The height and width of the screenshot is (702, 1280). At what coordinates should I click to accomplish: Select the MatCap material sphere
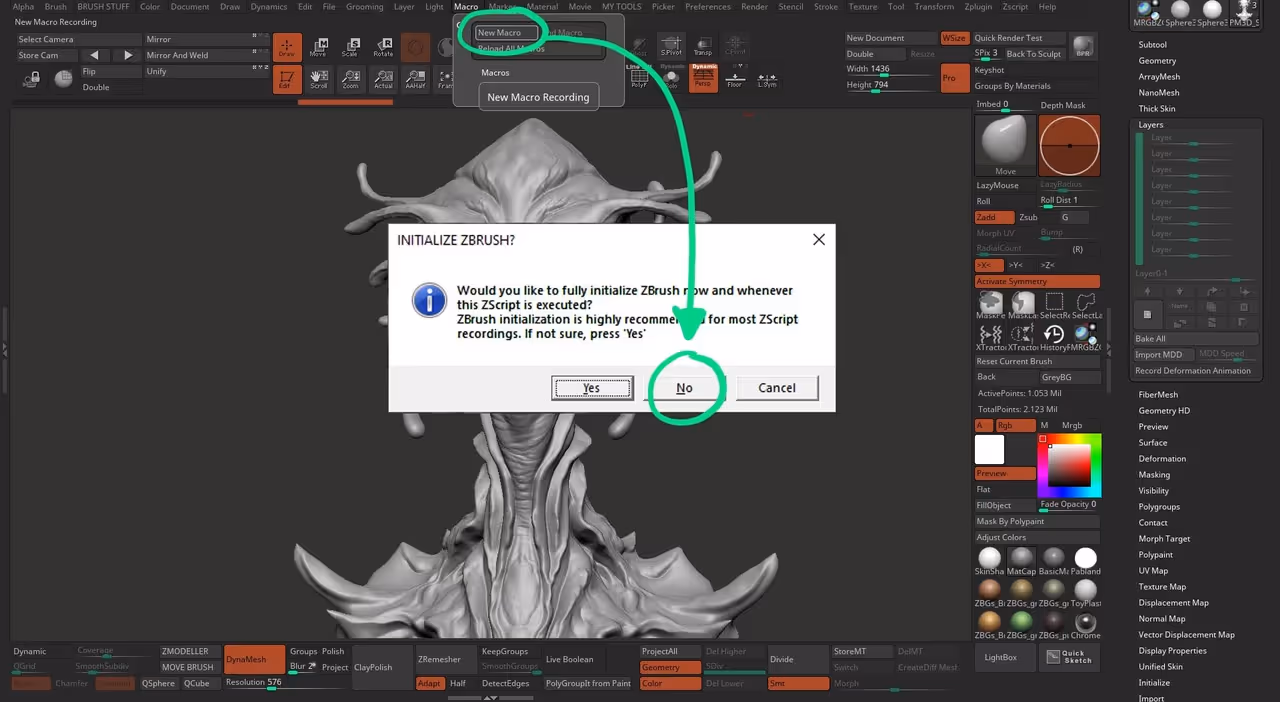[x=1022, y=561]
